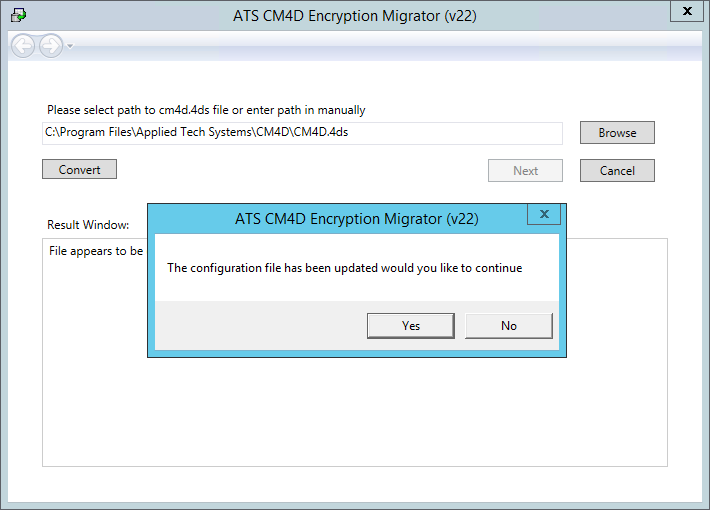Click the "Result Window:" label
The height and width of the screenshot is (510, 710).
point(88,225)
